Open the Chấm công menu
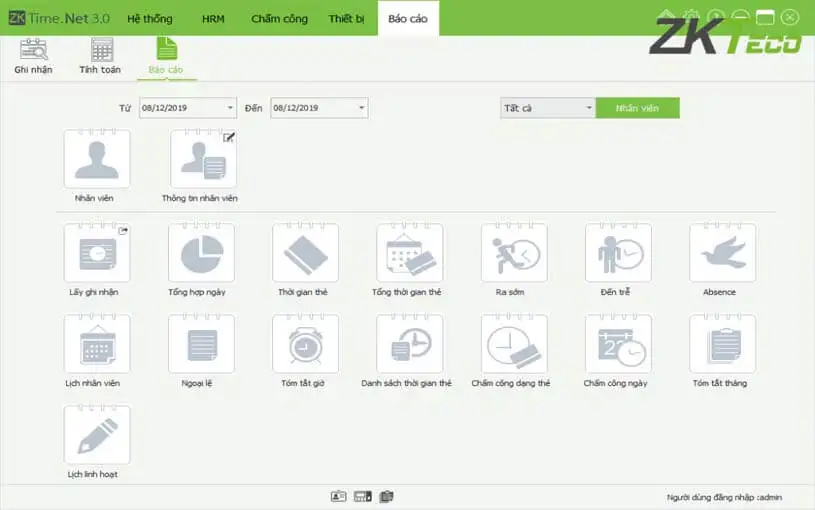Viewport: 815px width, 510px height. (x=279, y=19)
